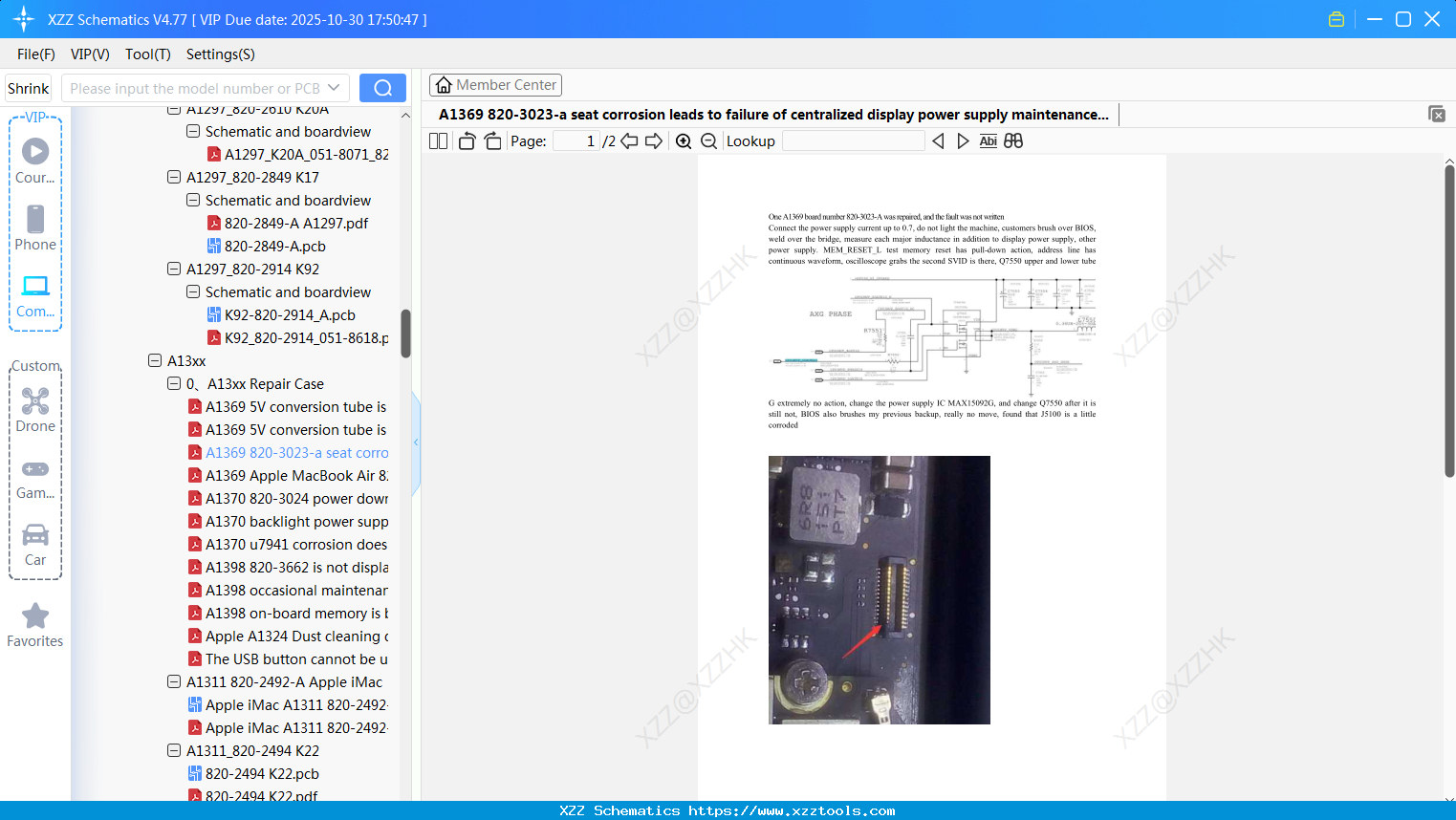Collapse the A13xx tree node
The width and height of the screenshot is (1456, 820).
[x=155, y=360]
